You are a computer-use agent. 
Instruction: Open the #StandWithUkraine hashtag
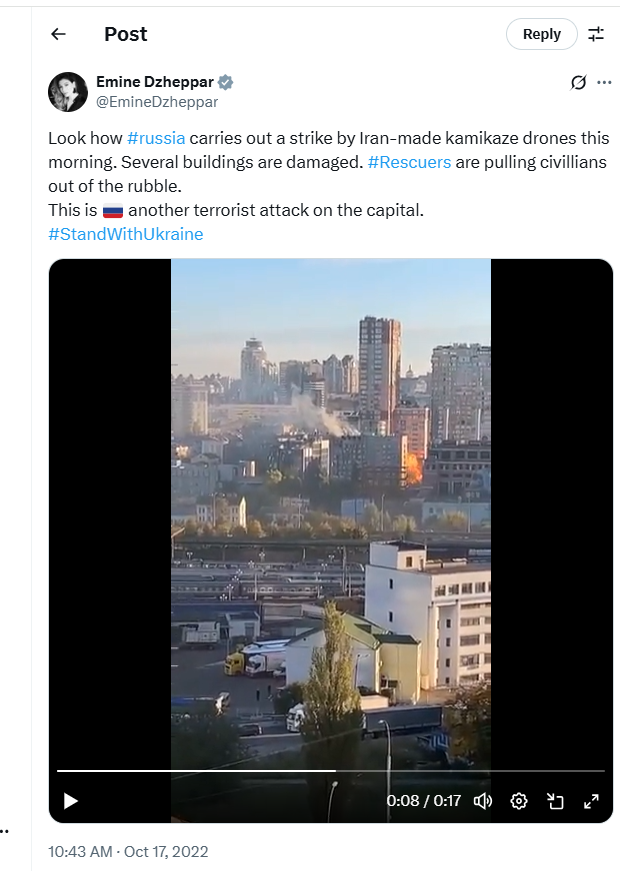(x=125, y=234)
